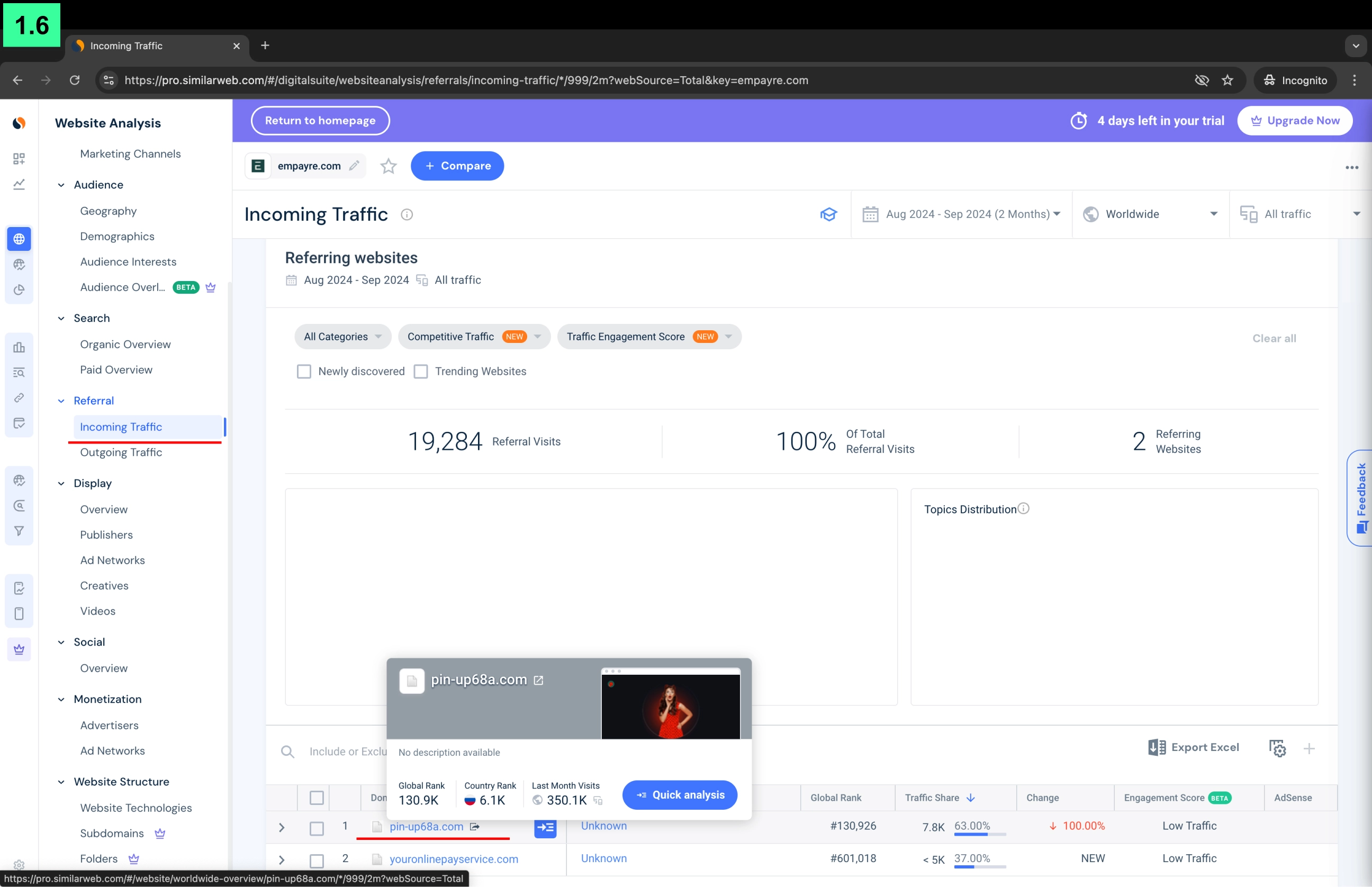
Task: Click the graduation cap learning icon near date picker
Action: pyautogui.click(x=828, y=214)
